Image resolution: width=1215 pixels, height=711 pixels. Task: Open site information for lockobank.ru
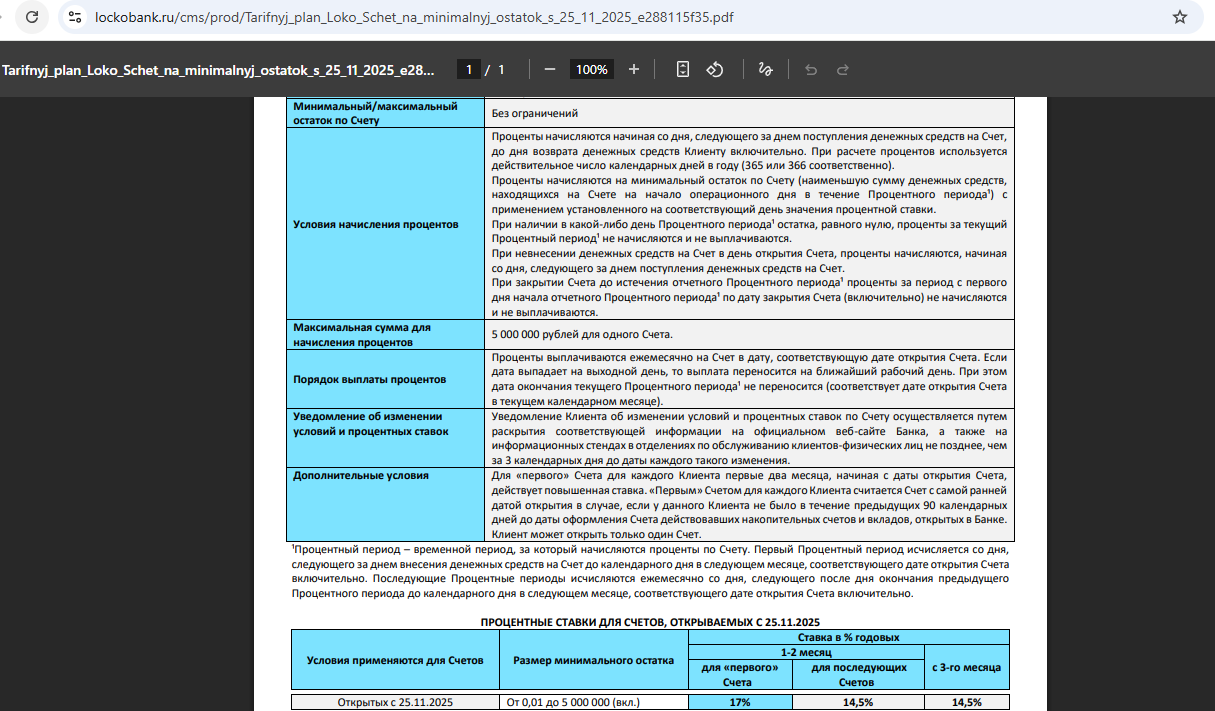coord(75,17)
